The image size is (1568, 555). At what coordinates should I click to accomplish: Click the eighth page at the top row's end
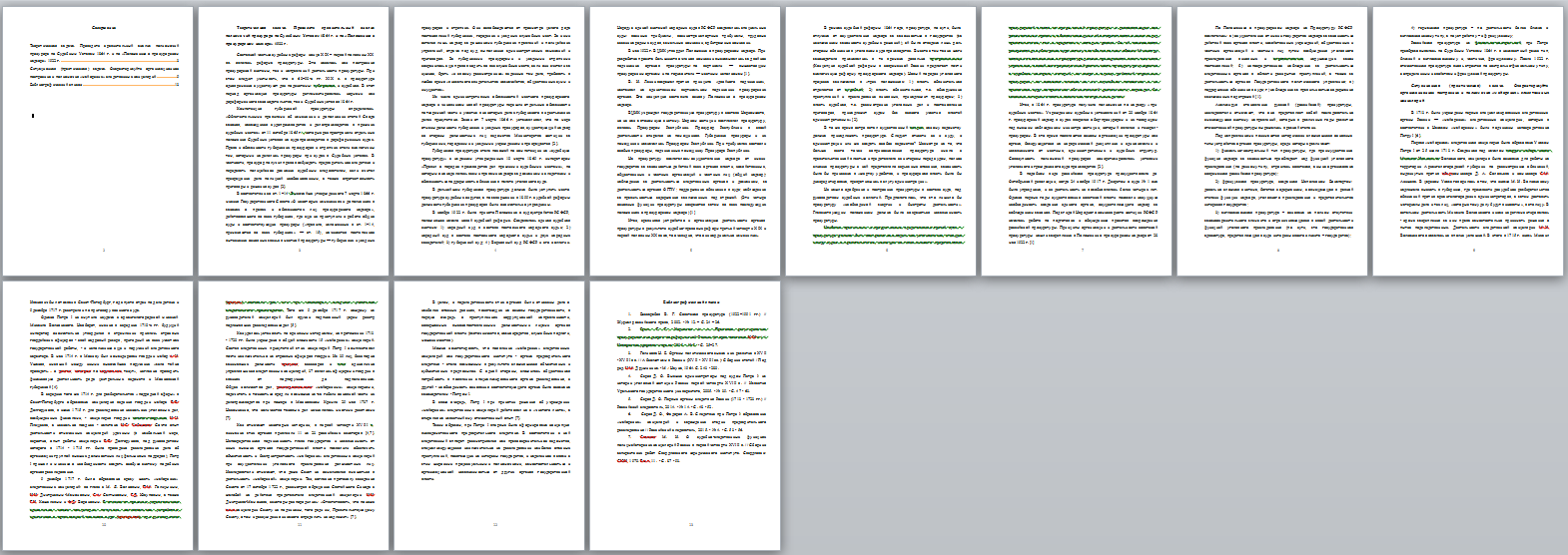coord(1468,142)
